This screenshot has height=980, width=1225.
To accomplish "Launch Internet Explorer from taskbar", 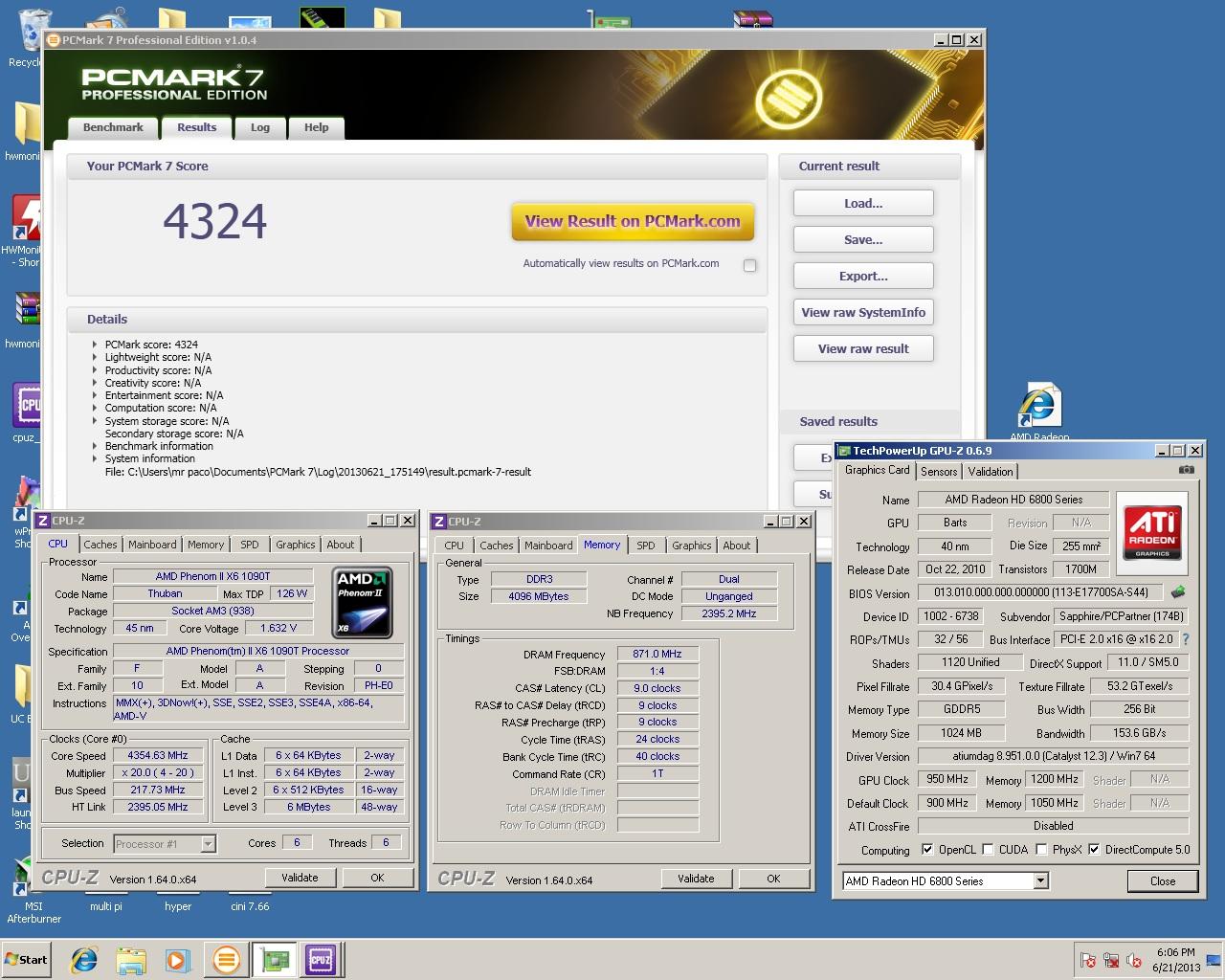I will point(85,959).
